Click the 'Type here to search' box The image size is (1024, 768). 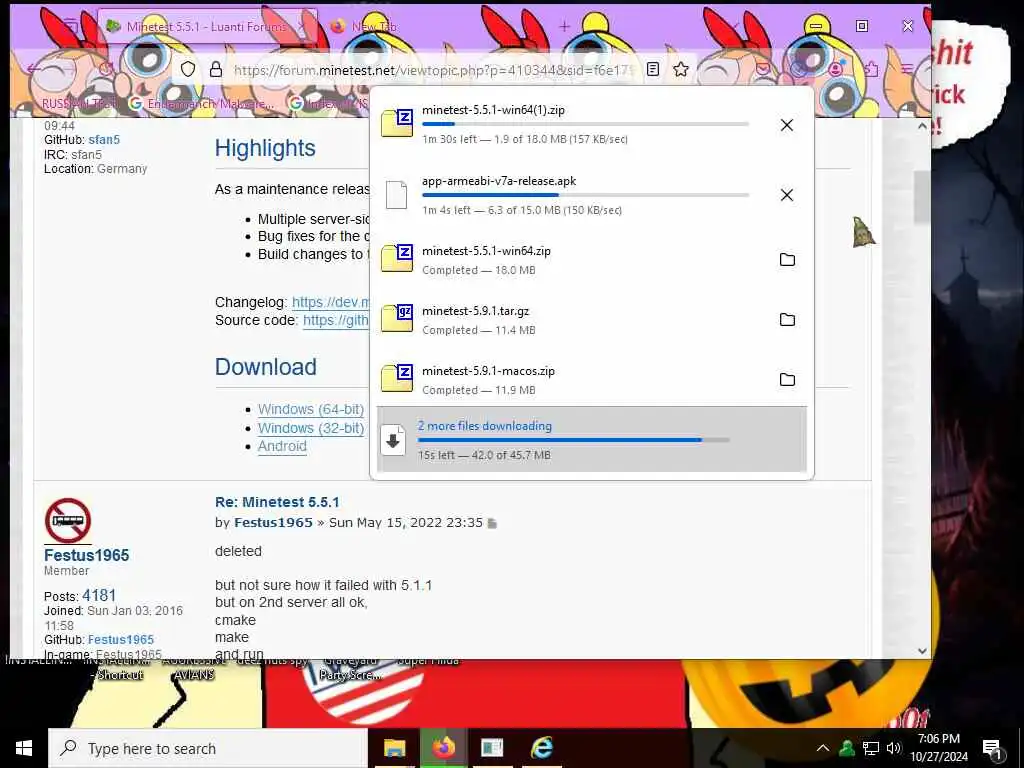tap(208, 748)
